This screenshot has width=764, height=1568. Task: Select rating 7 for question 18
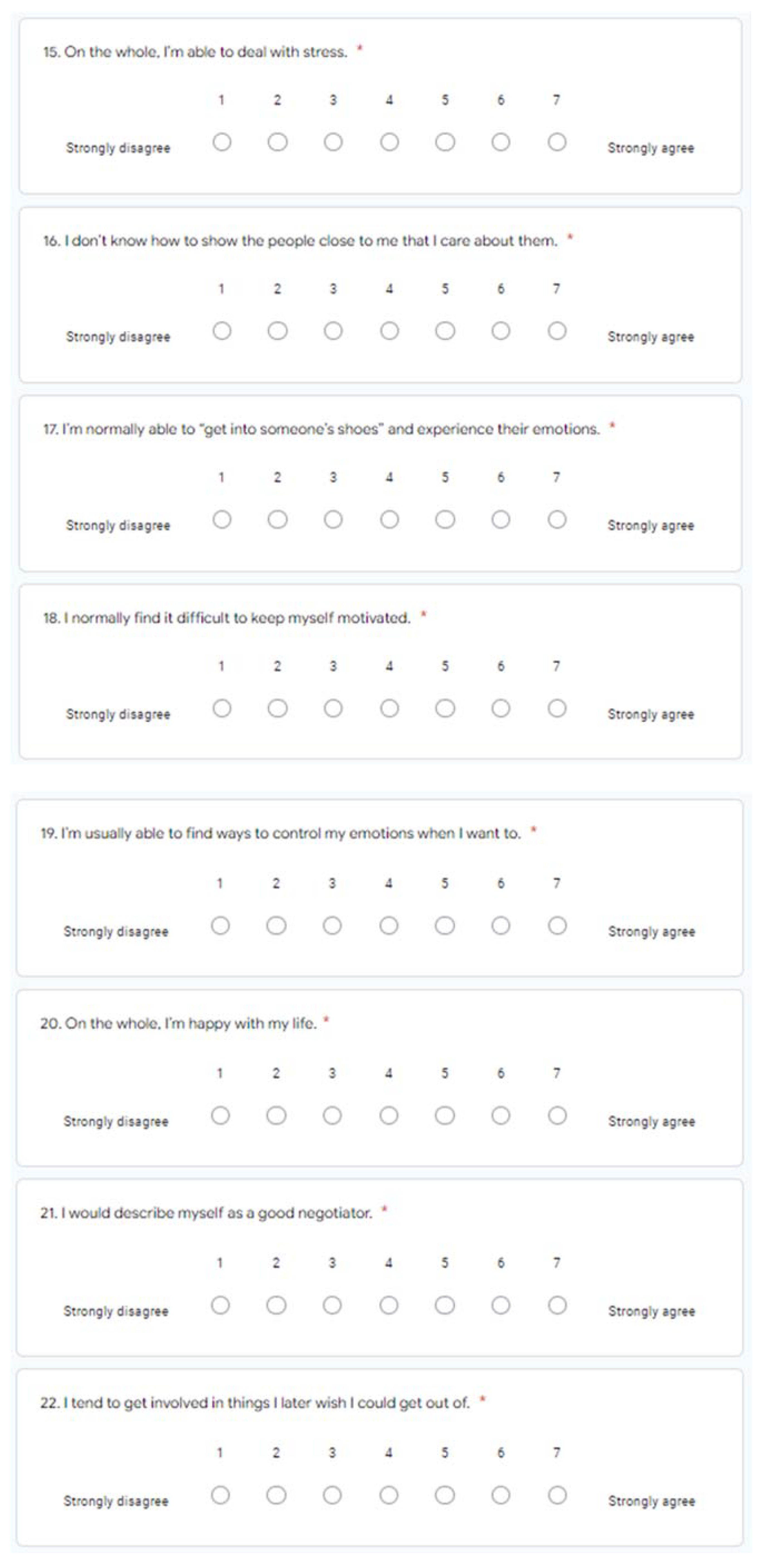coord(556,708)
